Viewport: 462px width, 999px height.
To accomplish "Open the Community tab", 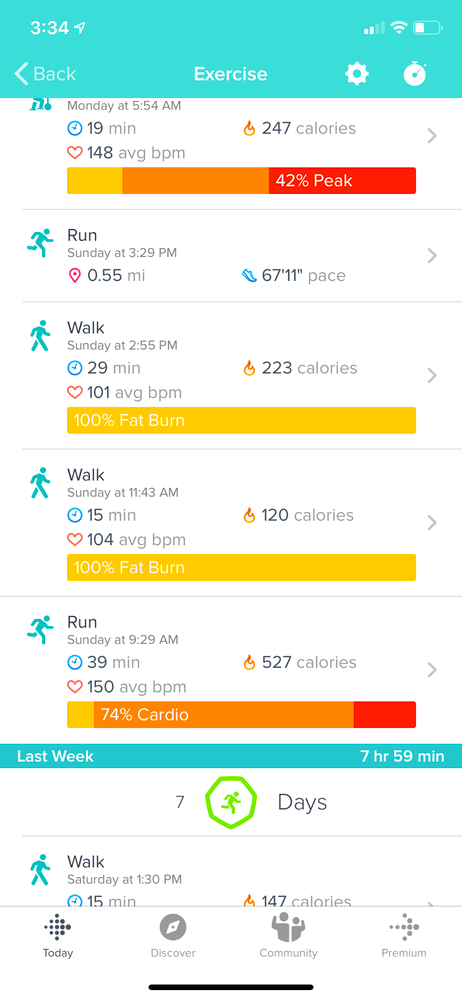I will pos(288,937).
